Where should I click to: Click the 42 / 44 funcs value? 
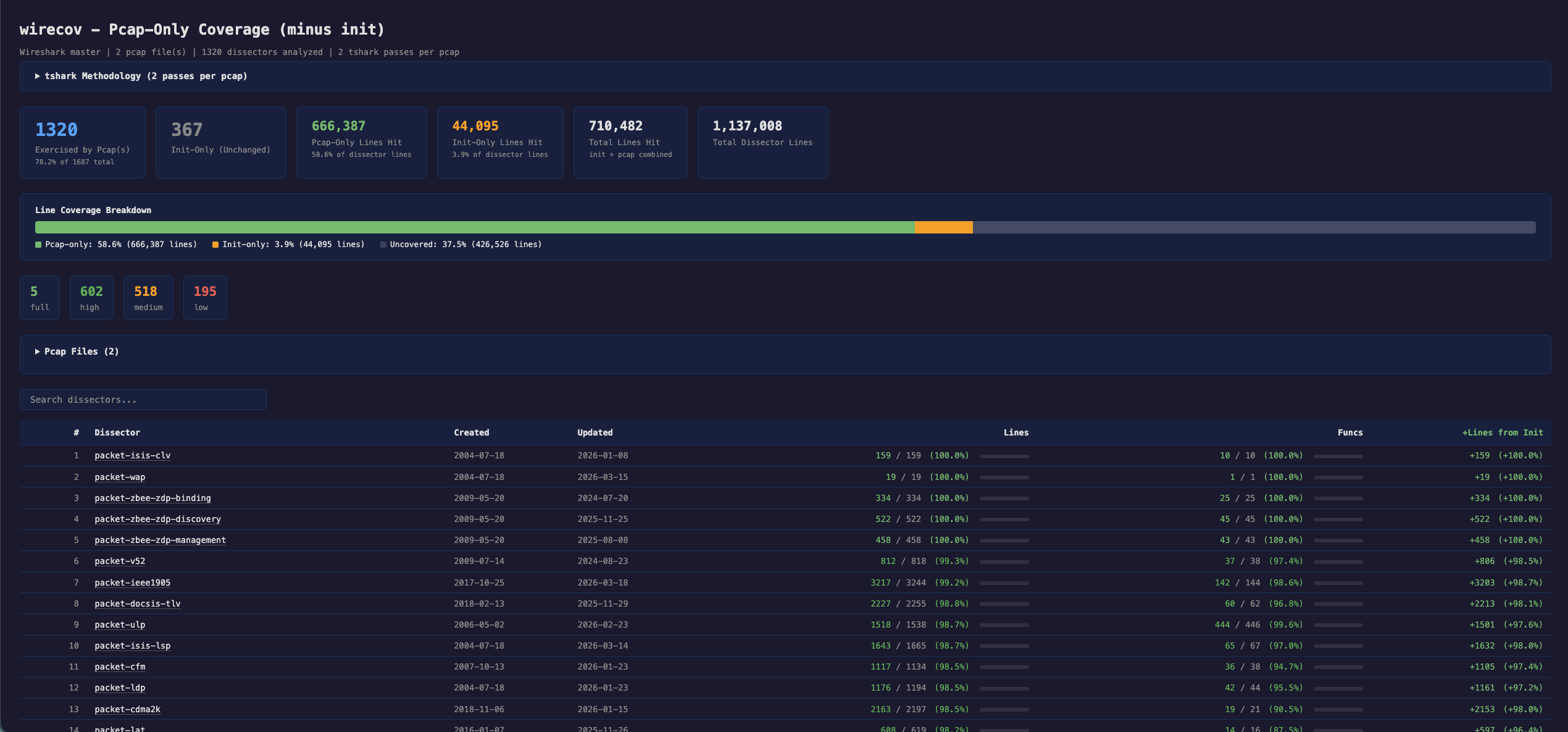[1243, 688]
